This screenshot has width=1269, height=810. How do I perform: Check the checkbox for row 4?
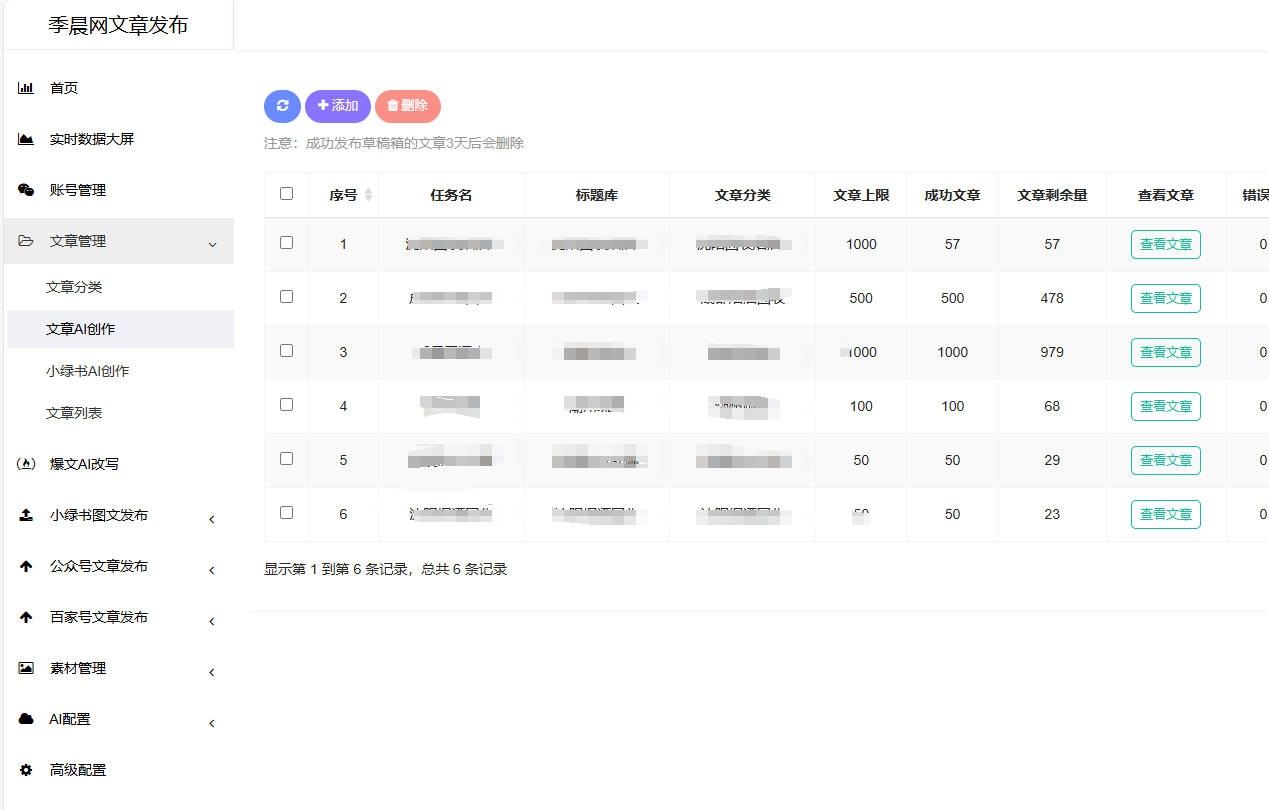(286, 406)
